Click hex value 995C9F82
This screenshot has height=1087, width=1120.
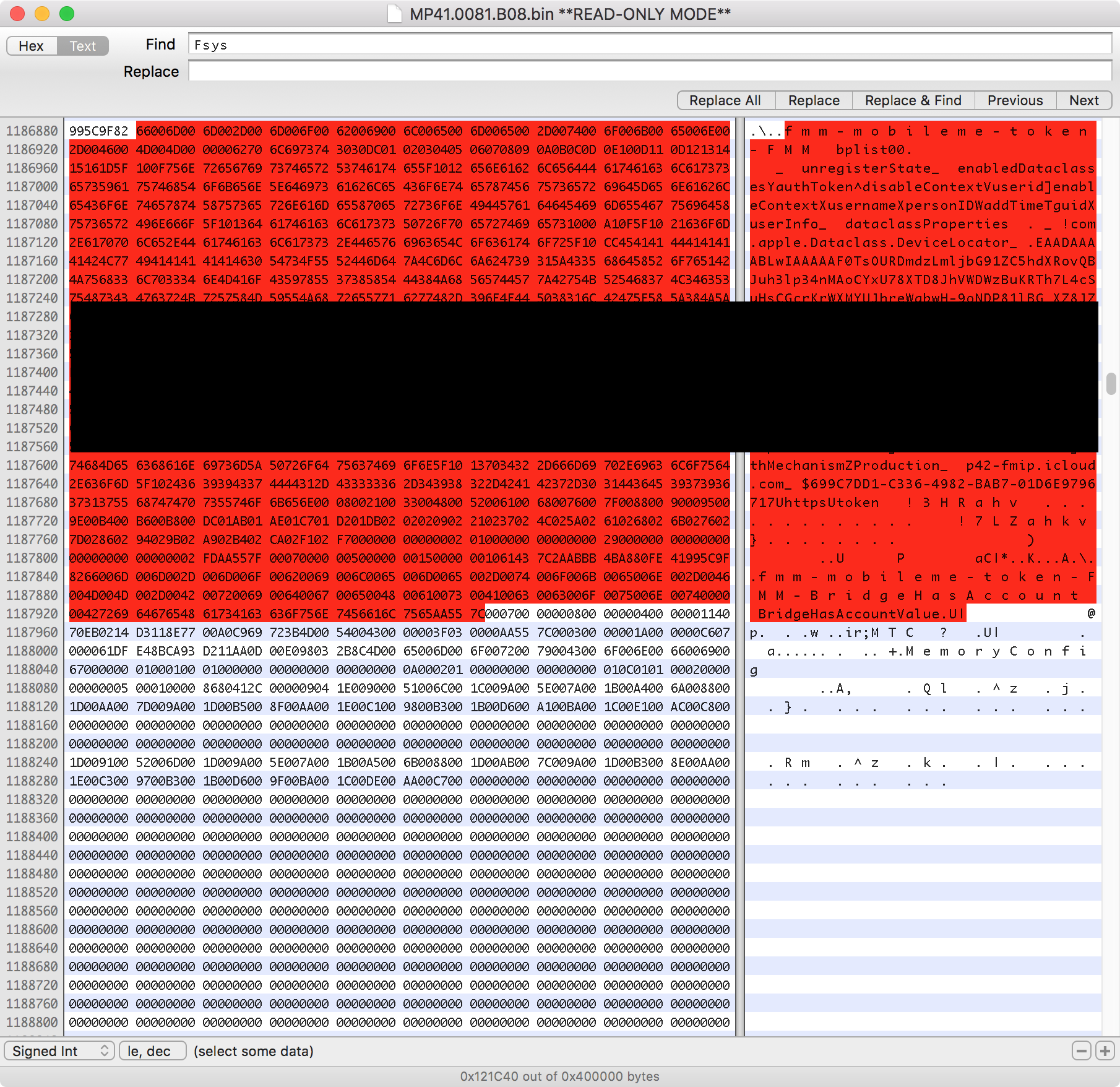pos(99,131)
